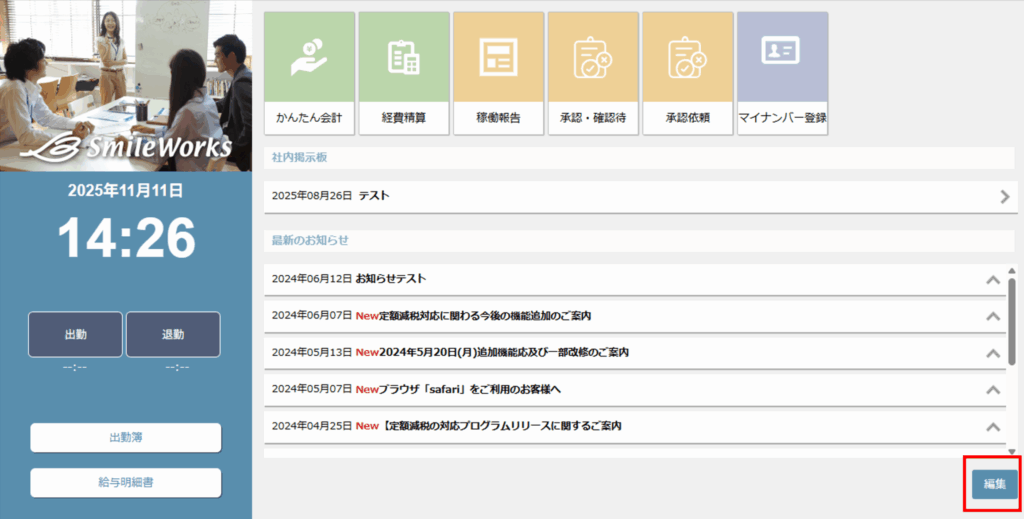The width and height of the screenshot is (1024, 519).
Task: Click the SmileWorks logo
Action: [126, 149]
